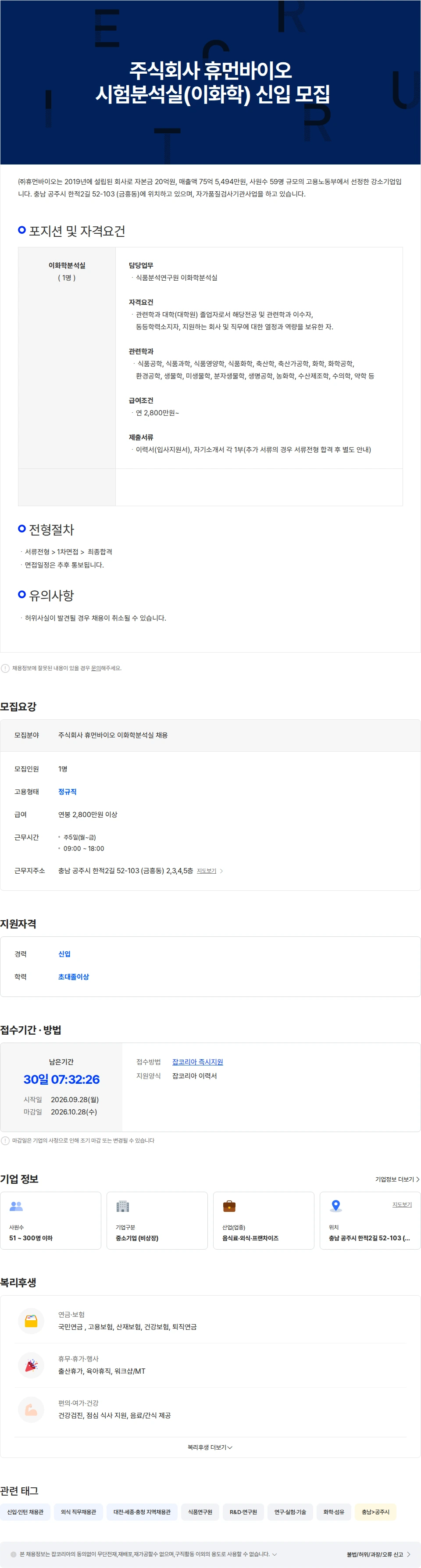
Task: Click the 국민연금, 고용보험 benefits text
Action: point(127,1327)
